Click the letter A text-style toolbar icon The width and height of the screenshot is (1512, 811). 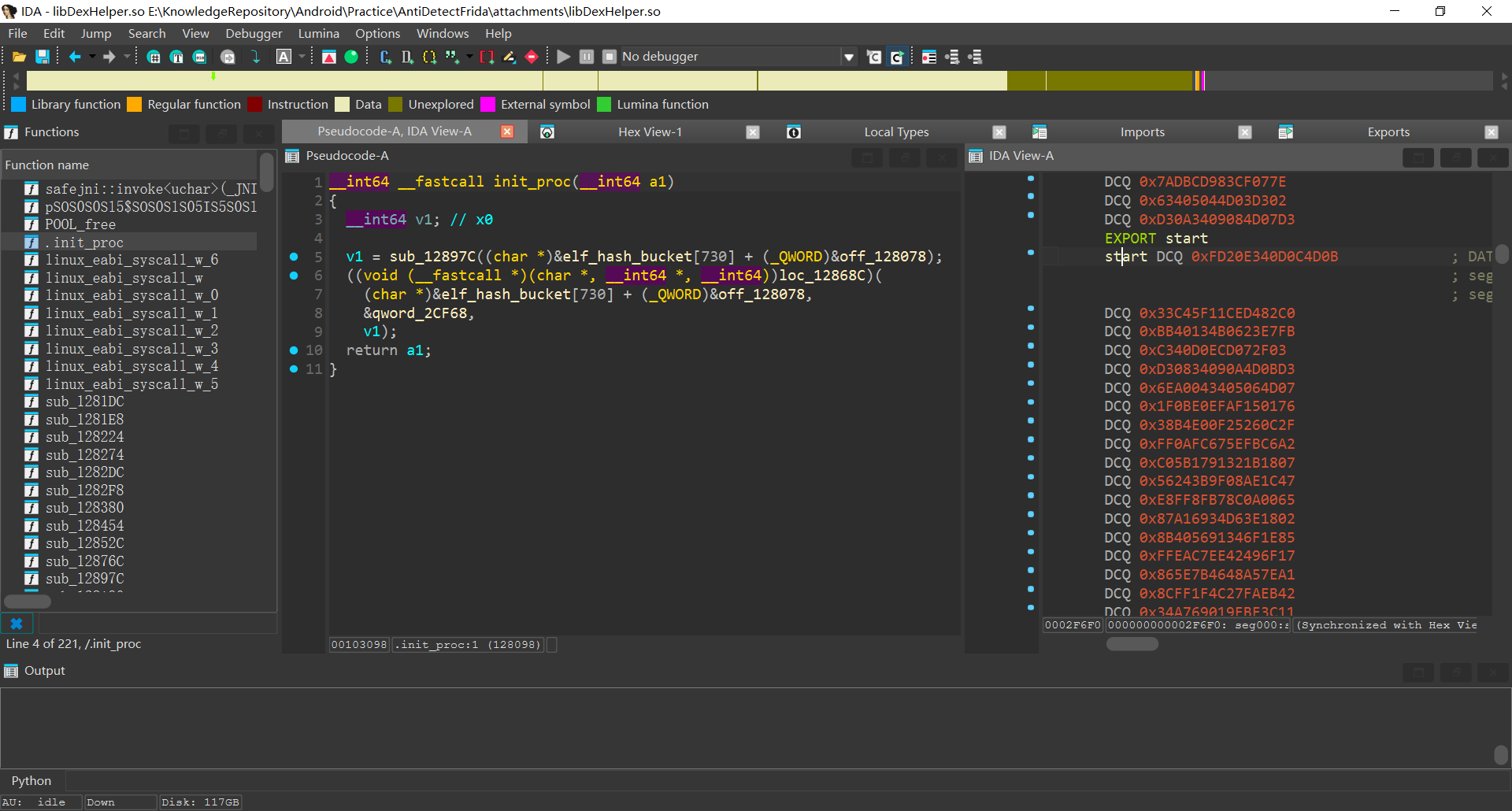coord(283,57)
